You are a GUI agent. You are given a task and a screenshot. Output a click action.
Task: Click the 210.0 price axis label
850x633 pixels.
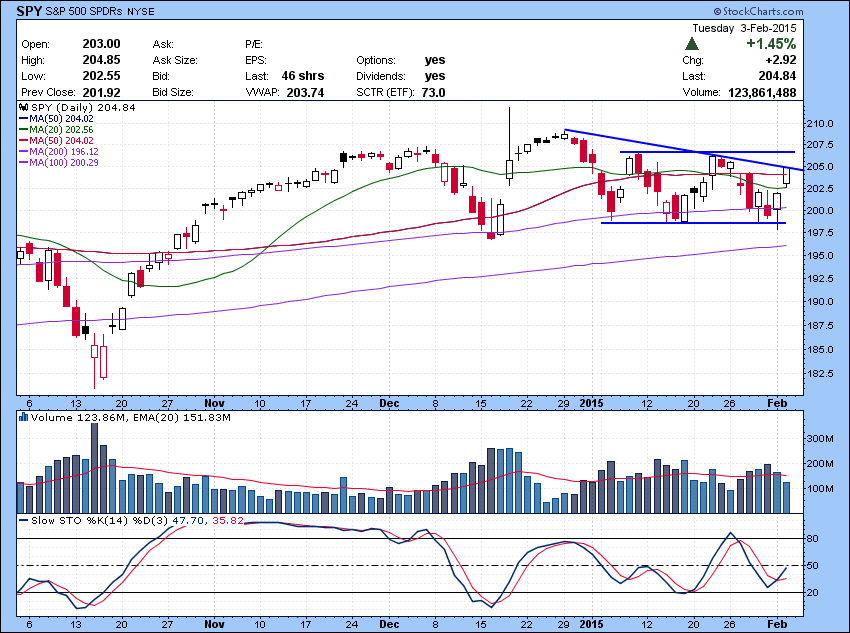pyautogui.click(x=819, y=124)
